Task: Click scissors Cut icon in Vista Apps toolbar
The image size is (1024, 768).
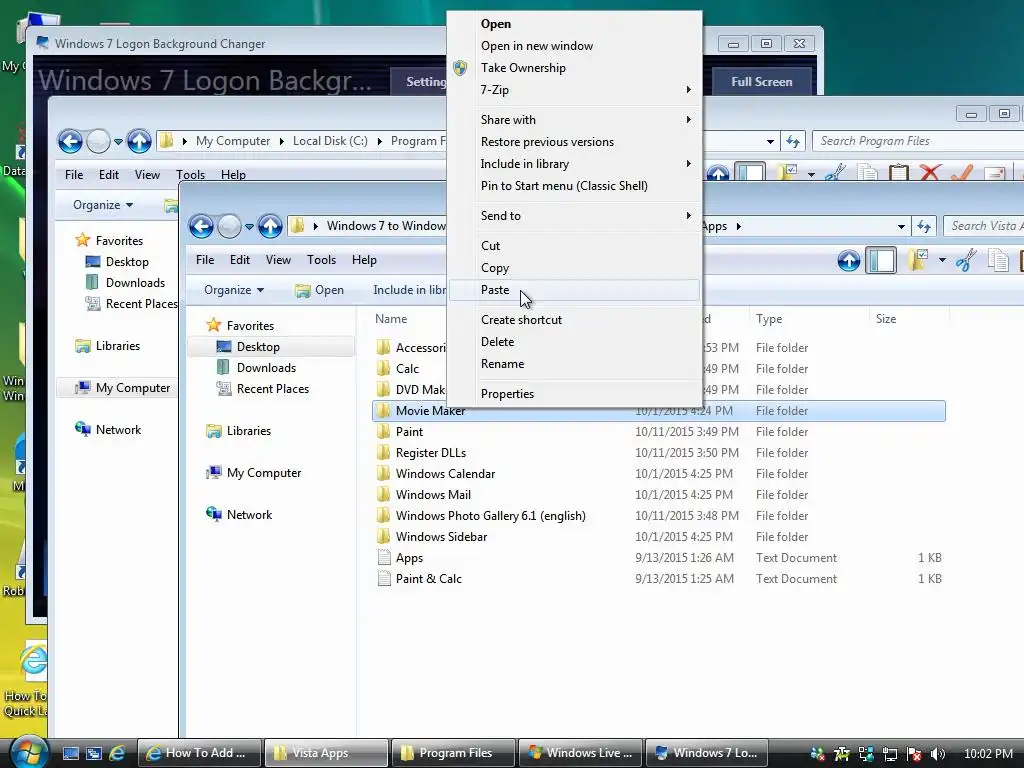Action: pyautogui.click(x=965, y=260)
